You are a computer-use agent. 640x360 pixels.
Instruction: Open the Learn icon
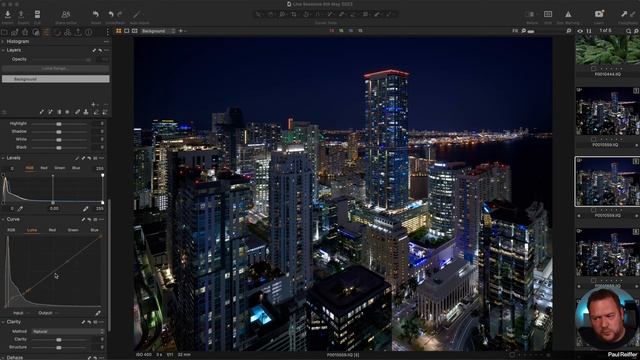(x=599, y=14)
